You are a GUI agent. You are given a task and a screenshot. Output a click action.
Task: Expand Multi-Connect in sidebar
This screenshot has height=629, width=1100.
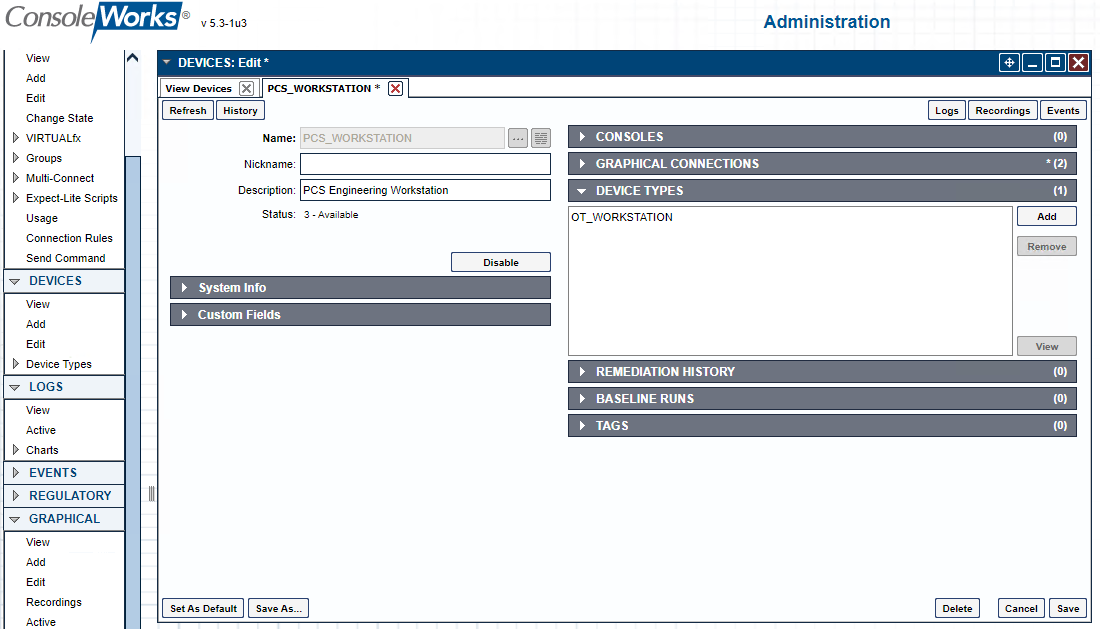coord(15,178)
